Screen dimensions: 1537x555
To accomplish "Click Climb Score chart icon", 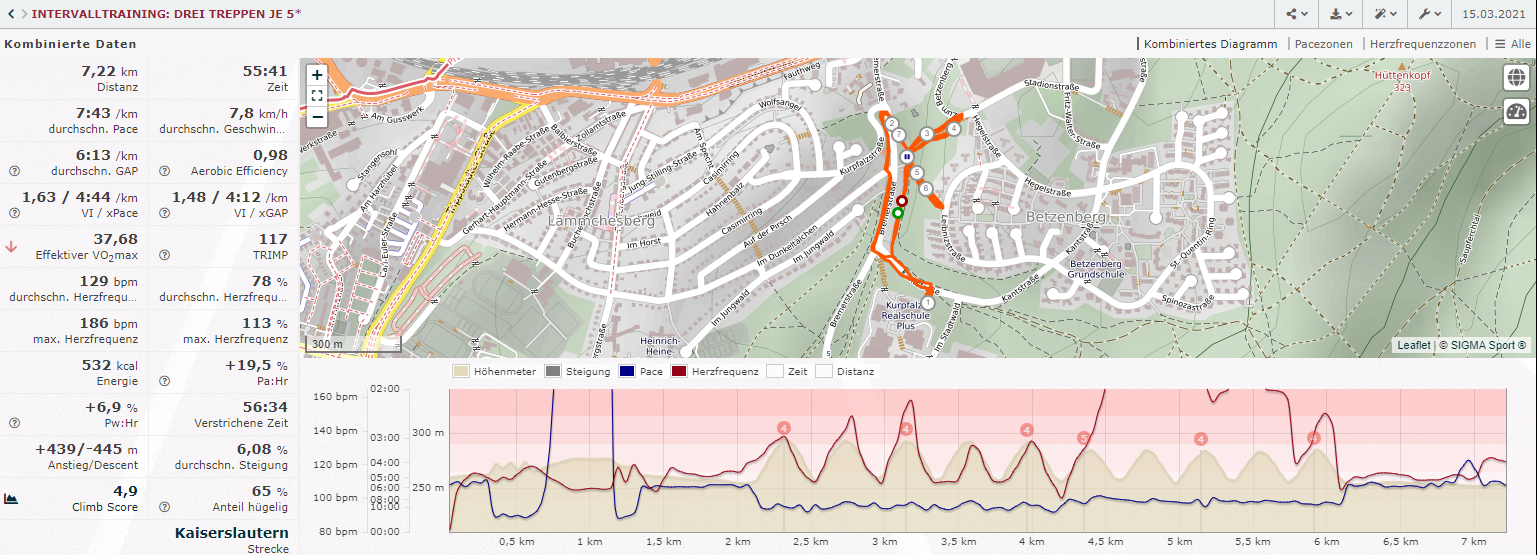I will click(x=11, y=498).
